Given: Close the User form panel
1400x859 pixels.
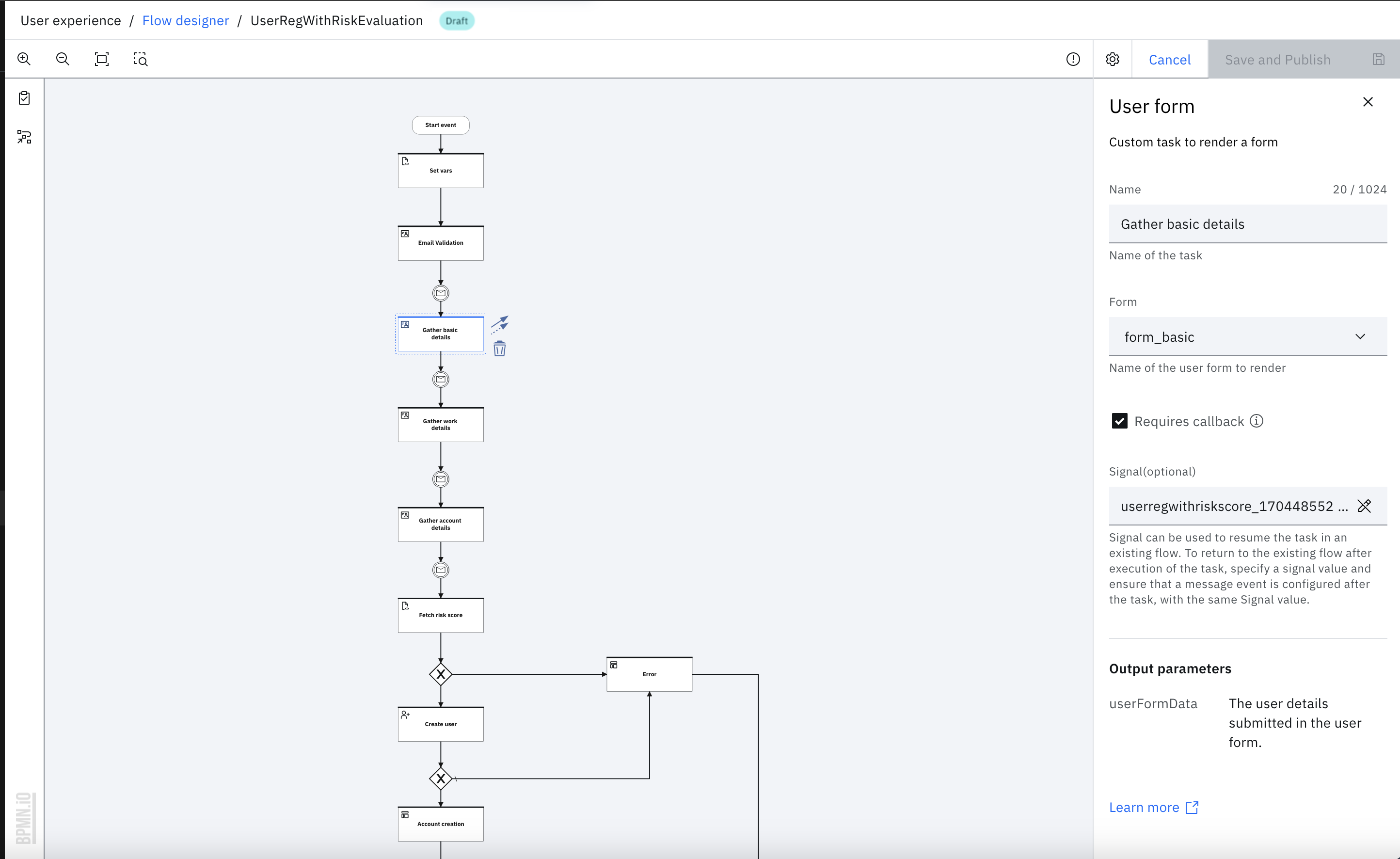Looking at the screenshot, I should click(x=1368, y=102).
